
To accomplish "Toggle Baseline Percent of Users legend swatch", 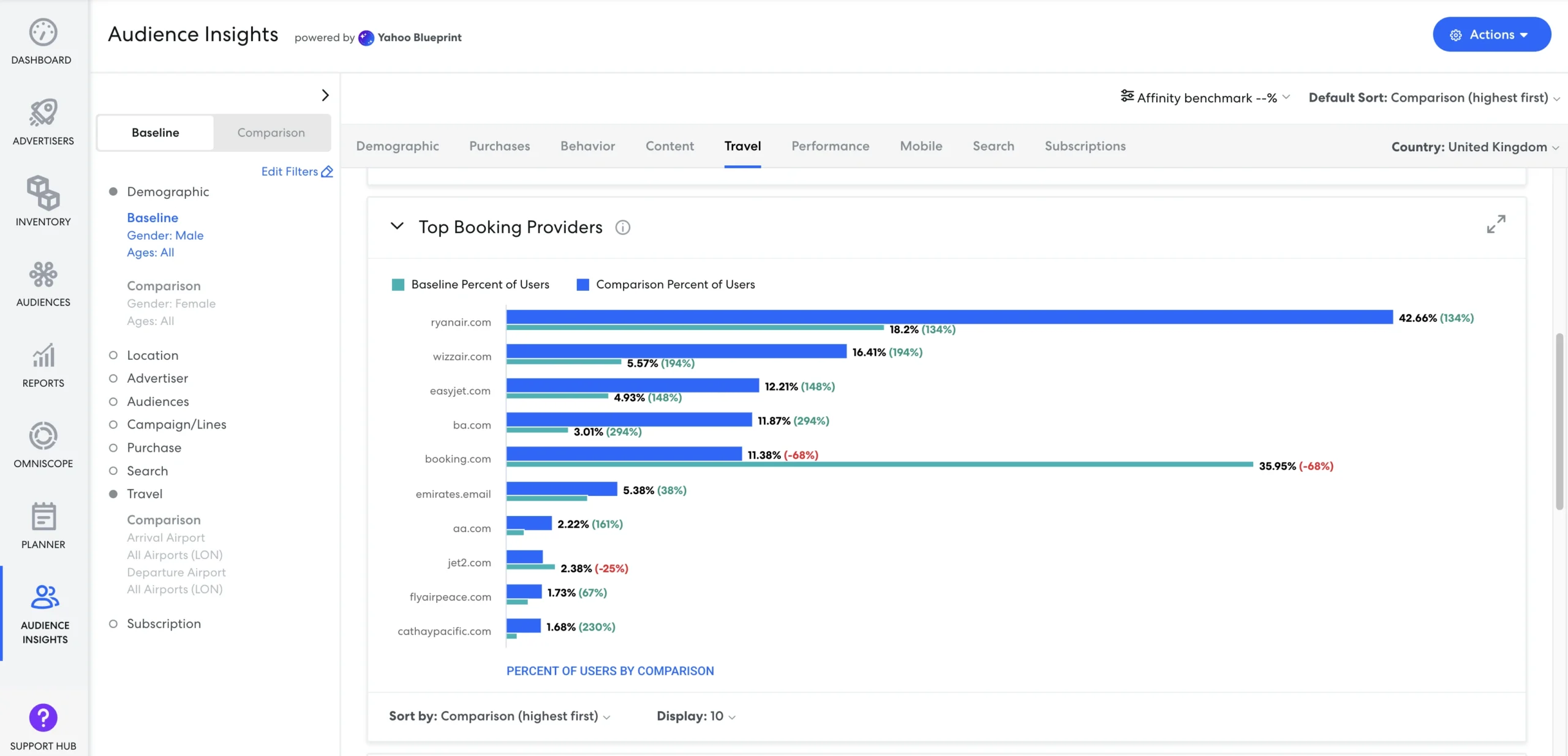I will (398, 285).
